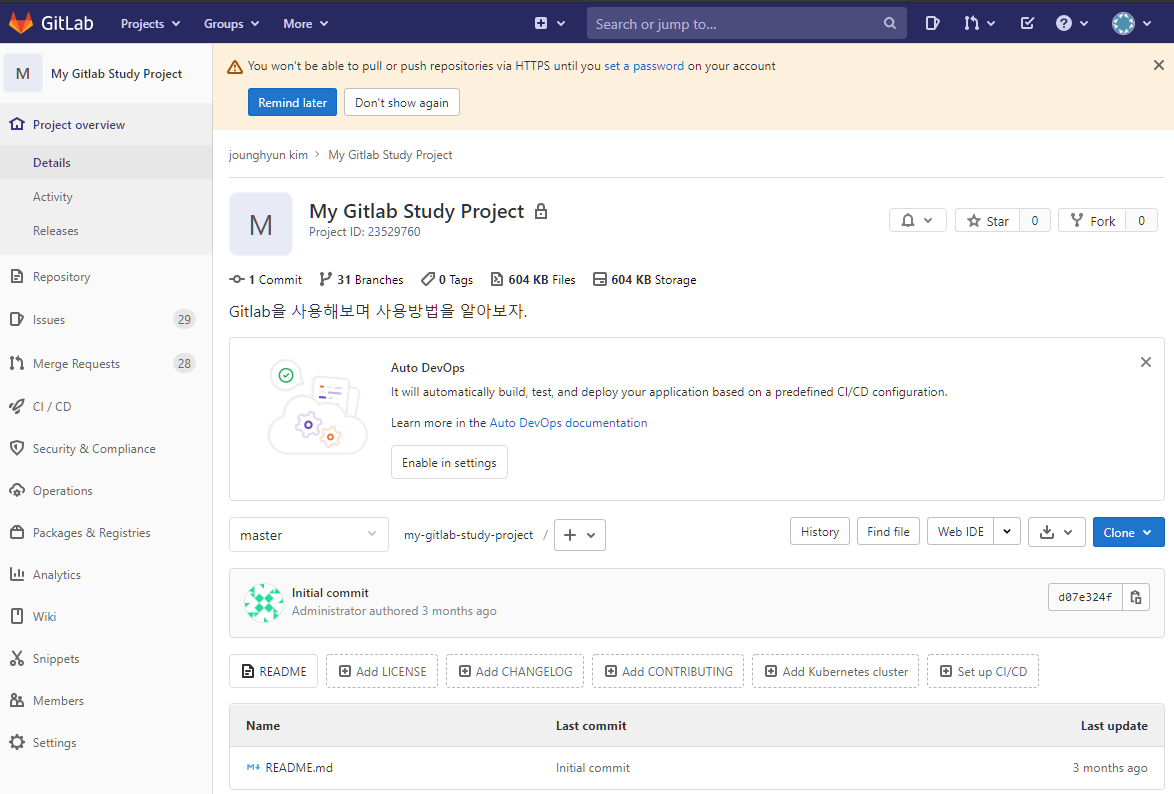Open Repository sidebar icon
The width and height of the screenshot is (1174, 794).
pos(17,276)
